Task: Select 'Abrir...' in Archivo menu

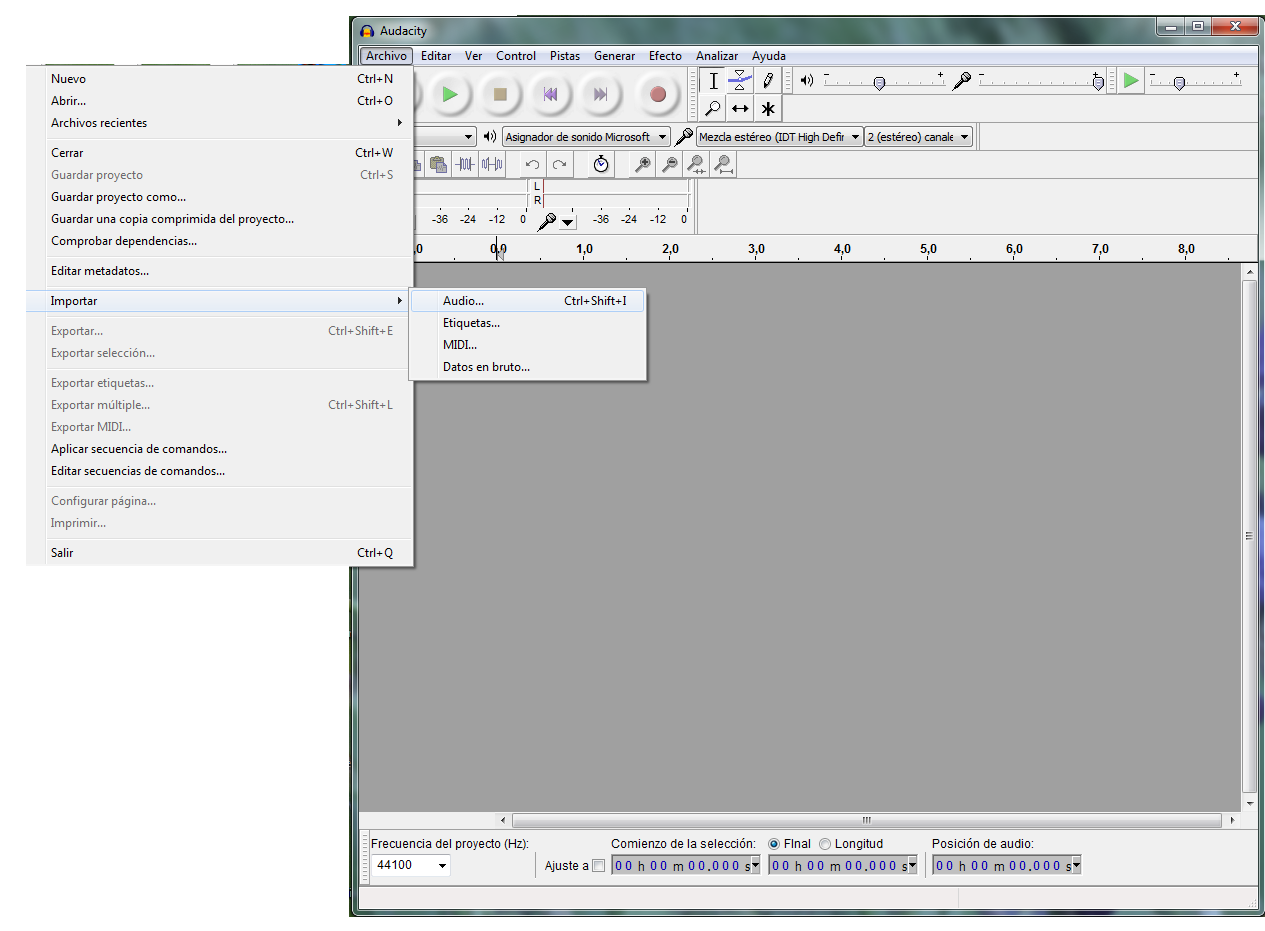Action: [x=220, y=101]
